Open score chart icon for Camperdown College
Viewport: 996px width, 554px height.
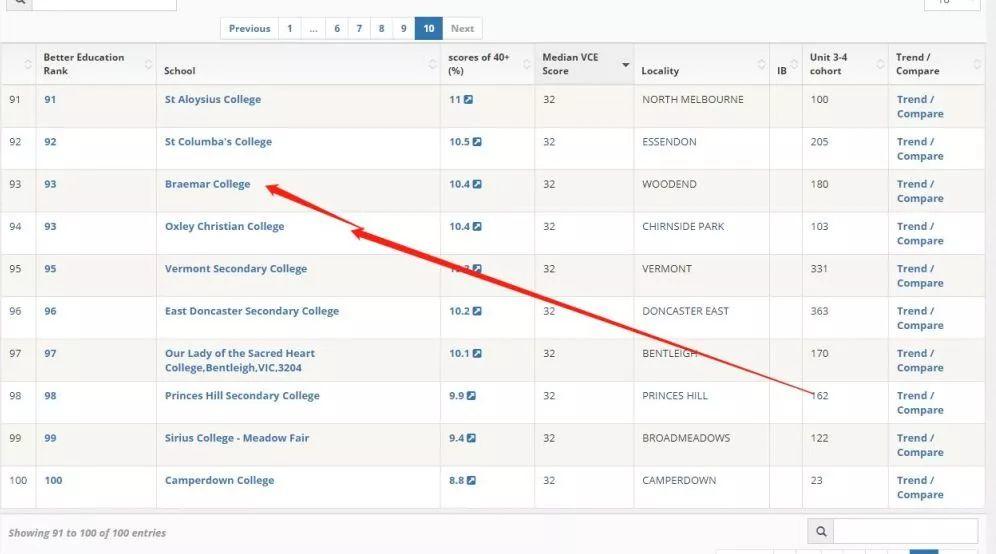click(x=471, y=481)
